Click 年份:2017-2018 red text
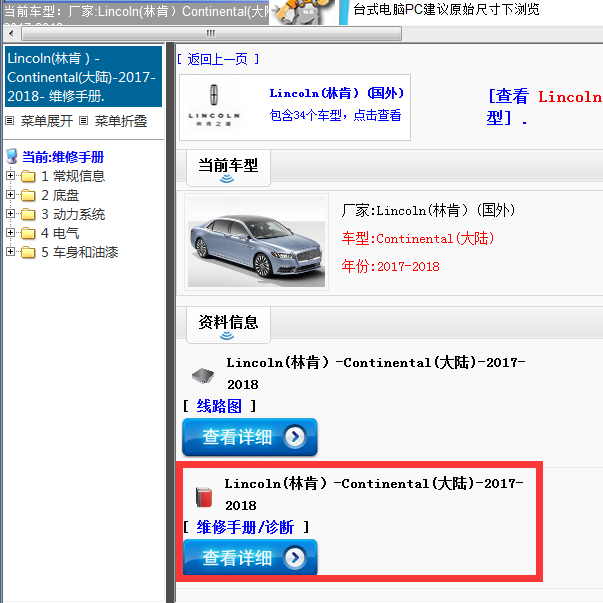The height and width of the screenshot is (603, 603). click(x=390, y=266)
